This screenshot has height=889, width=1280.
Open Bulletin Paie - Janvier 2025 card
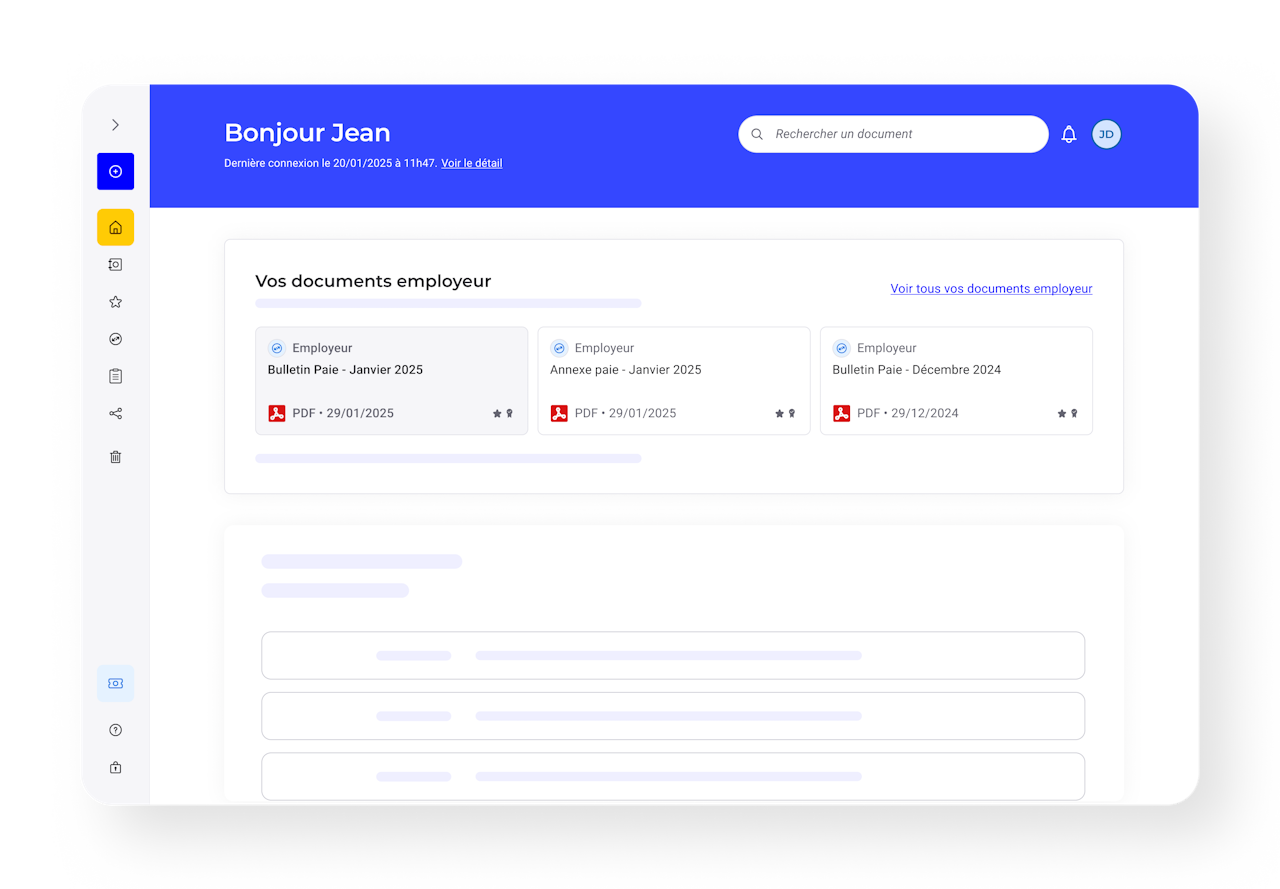(391, 381)
